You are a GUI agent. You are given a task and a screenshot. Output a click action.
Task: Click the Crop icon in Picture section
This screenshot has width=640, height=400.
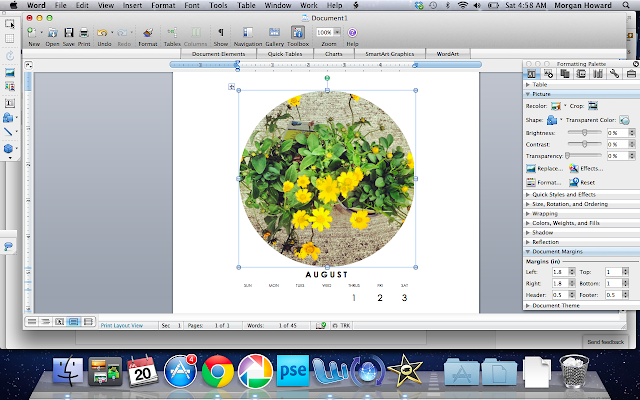click(593, 106)
